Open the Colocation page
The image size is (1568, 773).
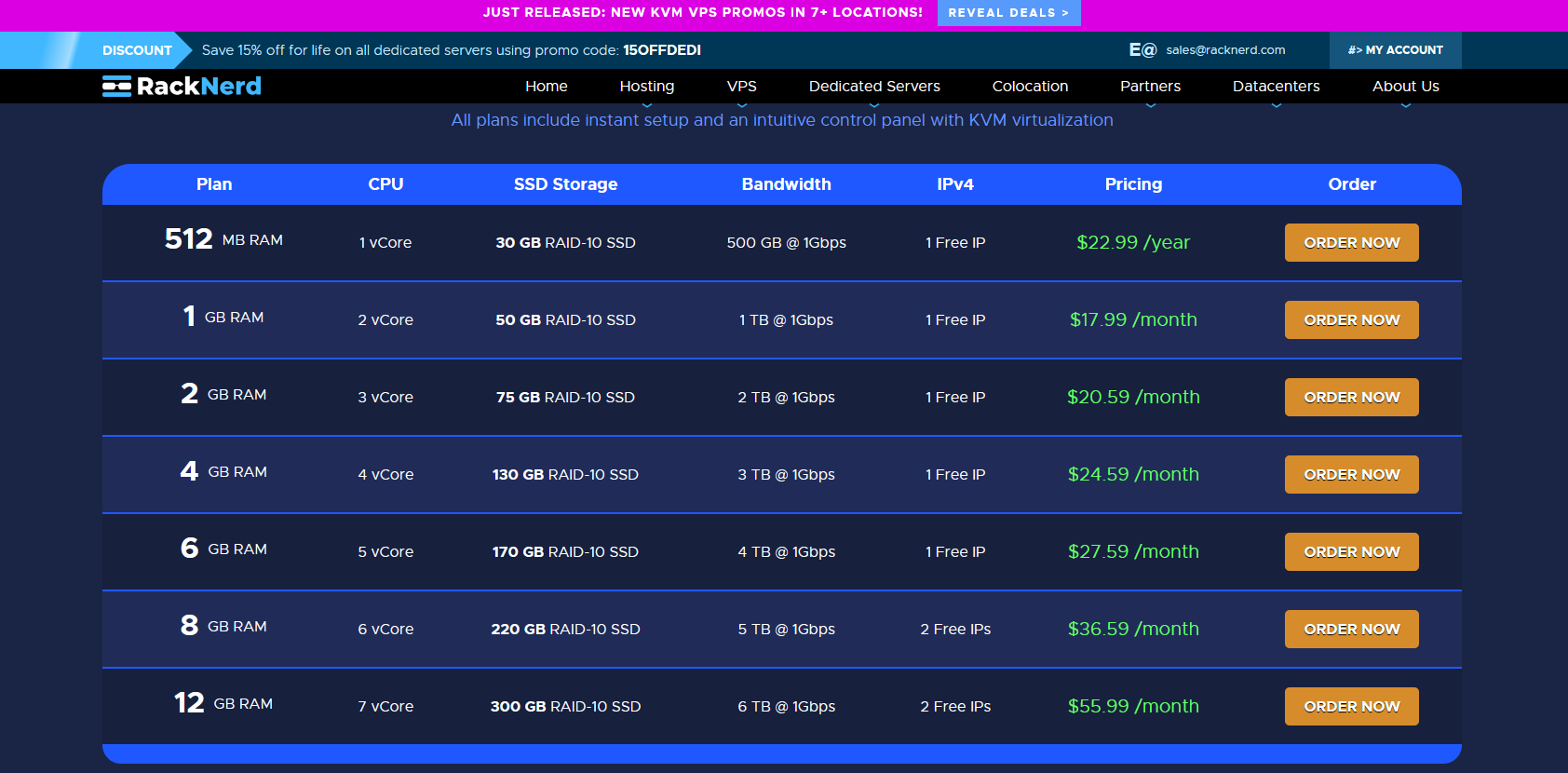click(x=1030, y=87)
